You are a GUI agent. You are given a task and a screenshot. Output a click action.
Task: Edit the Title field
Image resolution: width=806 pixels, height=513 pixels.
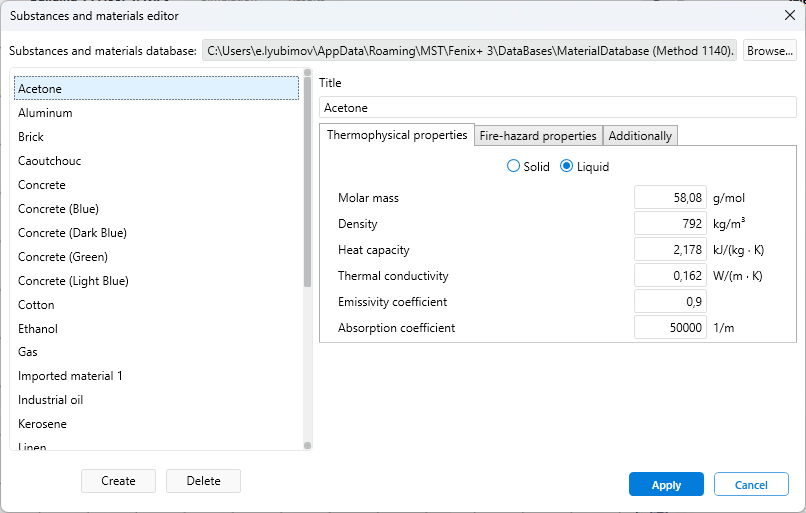[x=558, y=107]
